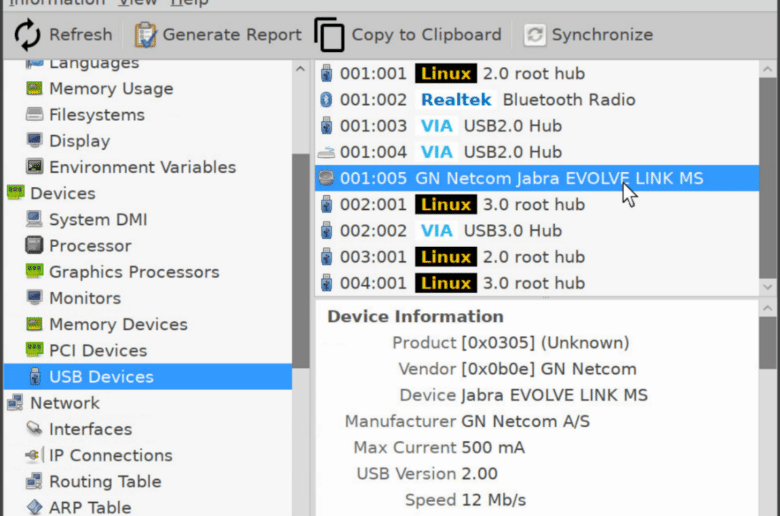The width and height of the screenshot is (780, 516).
Task: Click the Vendor value GN Netcom
Action: (549, 369)
